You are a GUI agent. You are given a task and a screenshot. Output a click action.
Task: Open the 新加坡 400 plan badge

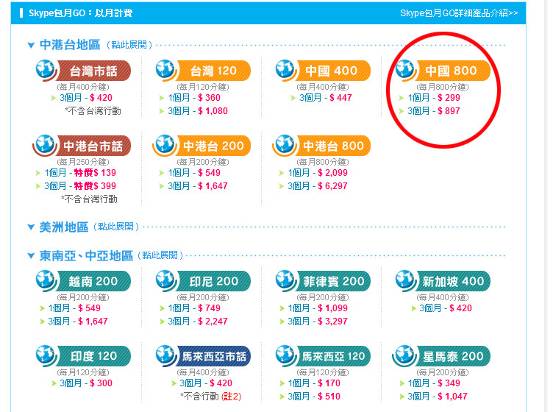(453, 281)
